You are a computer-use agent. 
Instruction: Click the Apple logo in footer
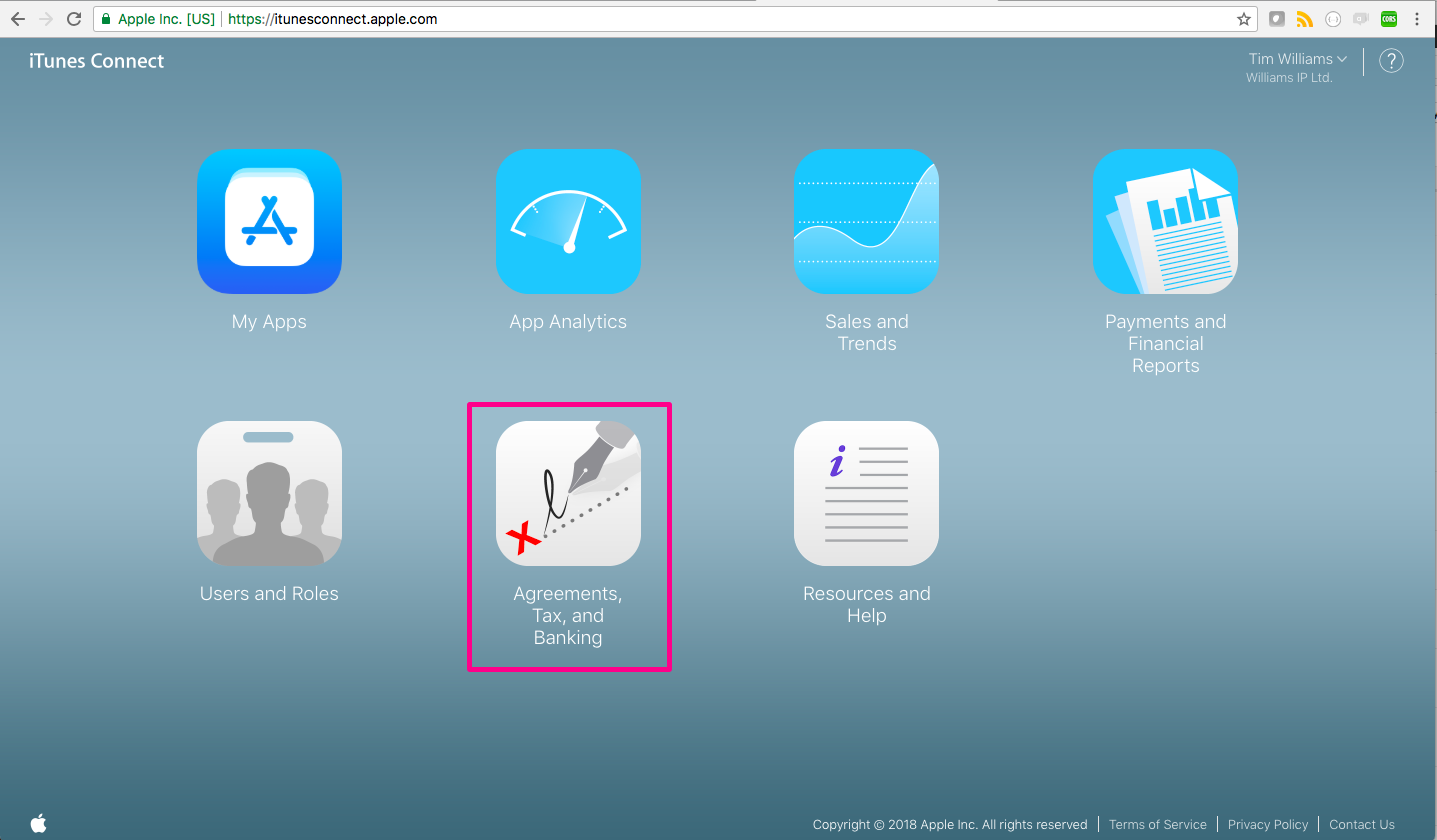pyautogui.click(x=39, y=823)
